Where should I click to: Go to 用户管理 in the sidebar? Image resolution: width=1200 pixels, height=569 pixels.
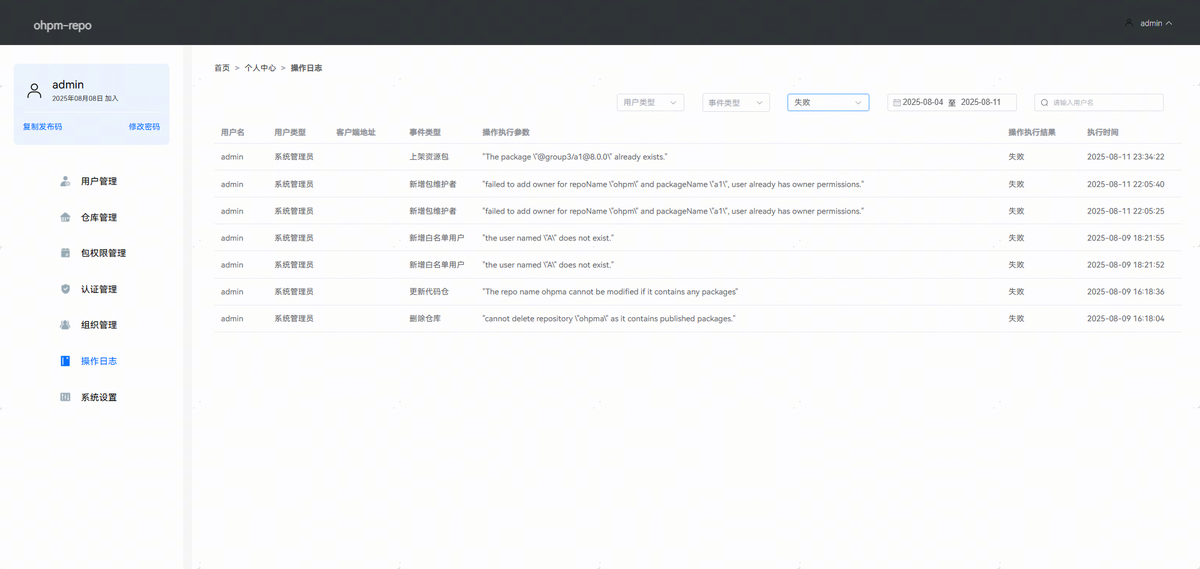coord(99,181)
